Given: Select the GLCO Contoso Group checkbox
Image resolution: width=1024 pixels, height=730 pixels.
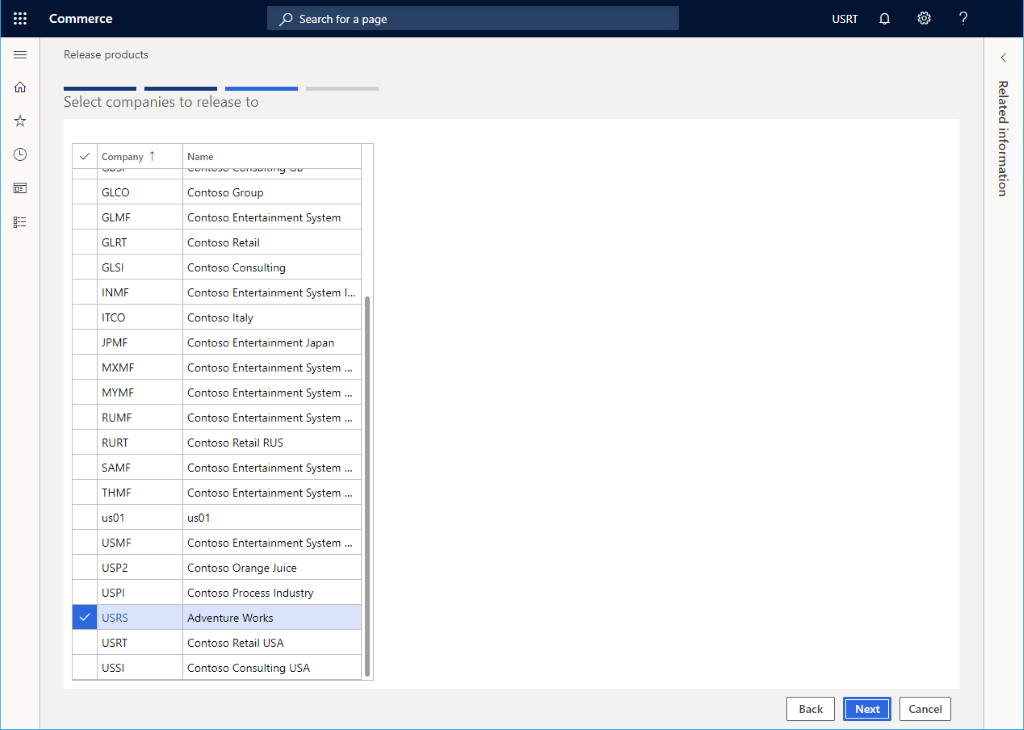Looking at the screenshot, I should [84, 191].
